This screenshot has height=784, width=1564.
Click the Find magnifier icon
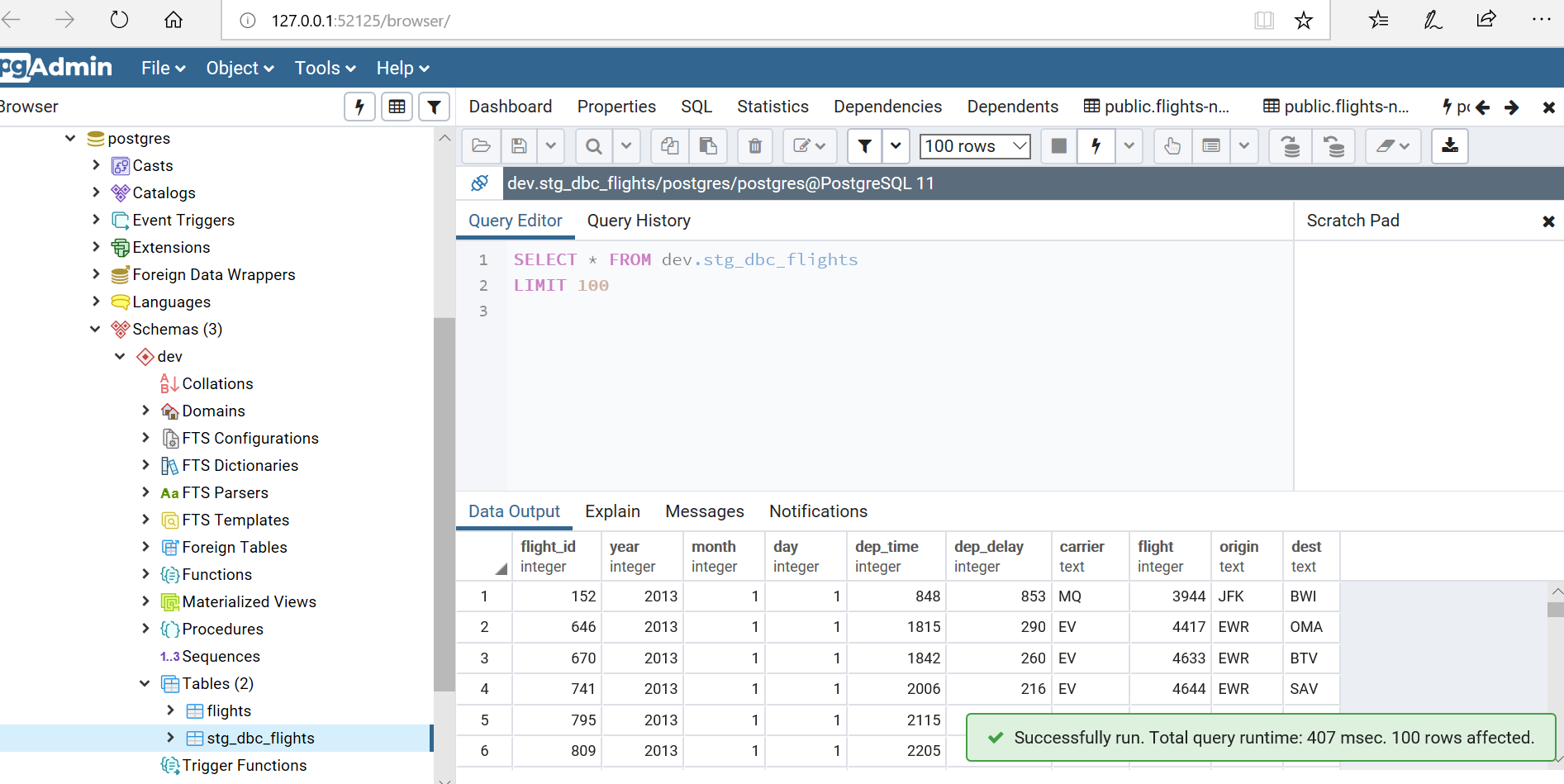tap(593, 146)
